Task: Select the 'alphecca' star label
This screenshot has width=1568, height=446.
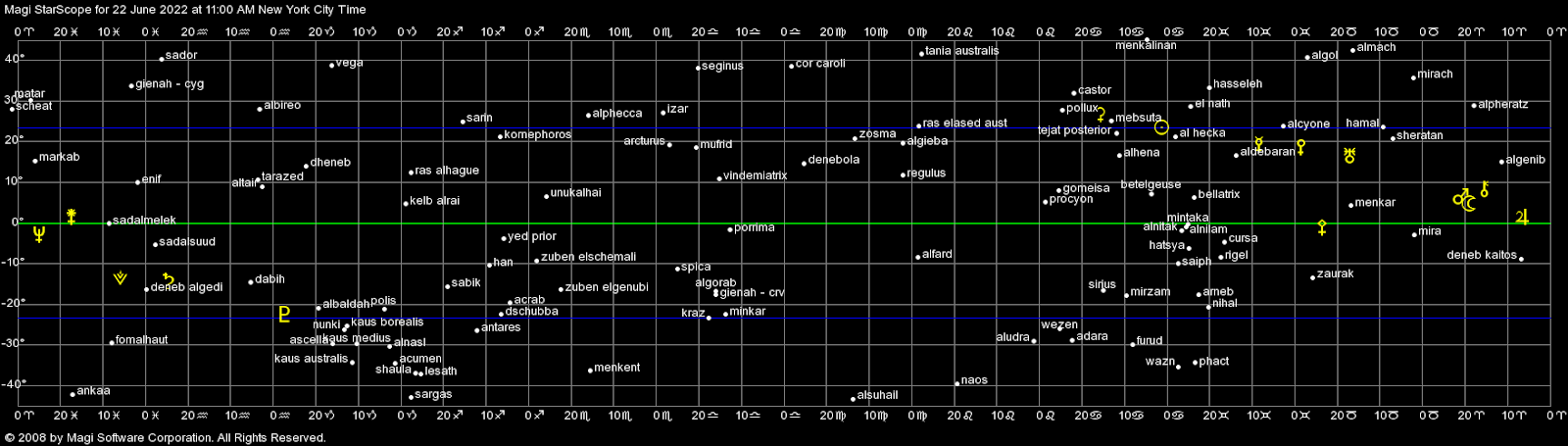Action: (x=617, y=114)
